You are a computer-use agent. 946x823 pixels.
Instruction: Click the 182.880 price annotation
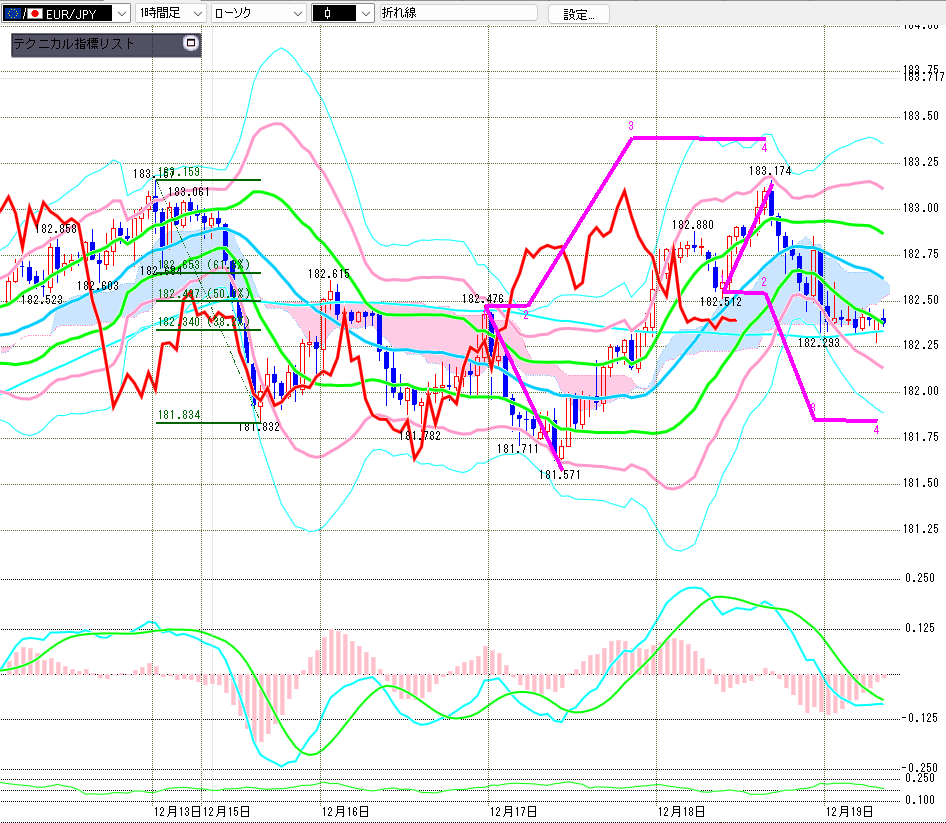pos(693,225)
